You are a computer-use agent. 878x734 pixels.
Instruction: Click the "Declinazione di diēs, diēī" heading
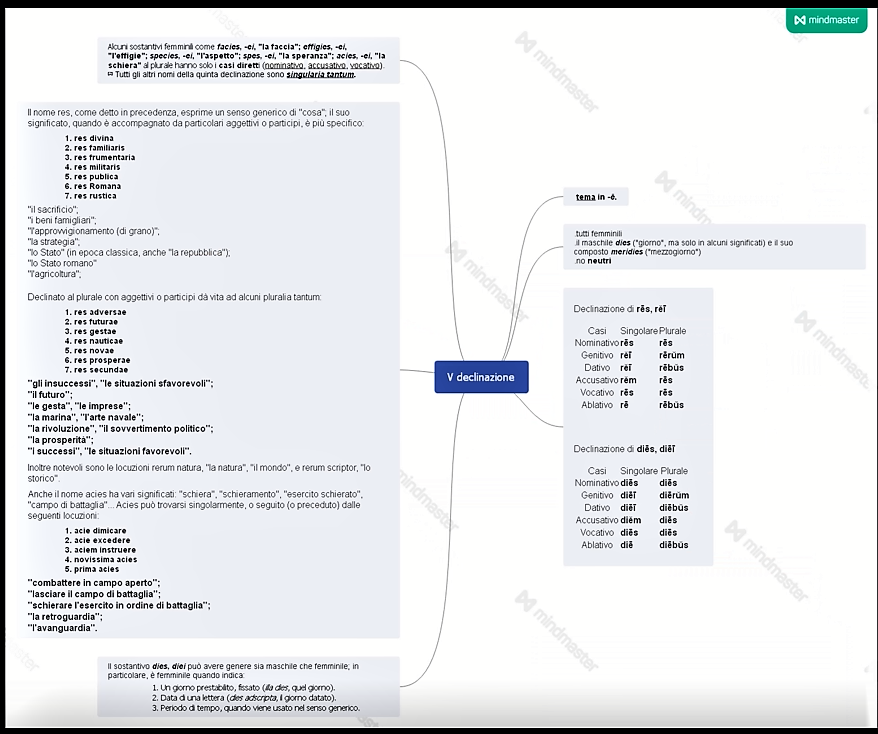pos(624,449)
